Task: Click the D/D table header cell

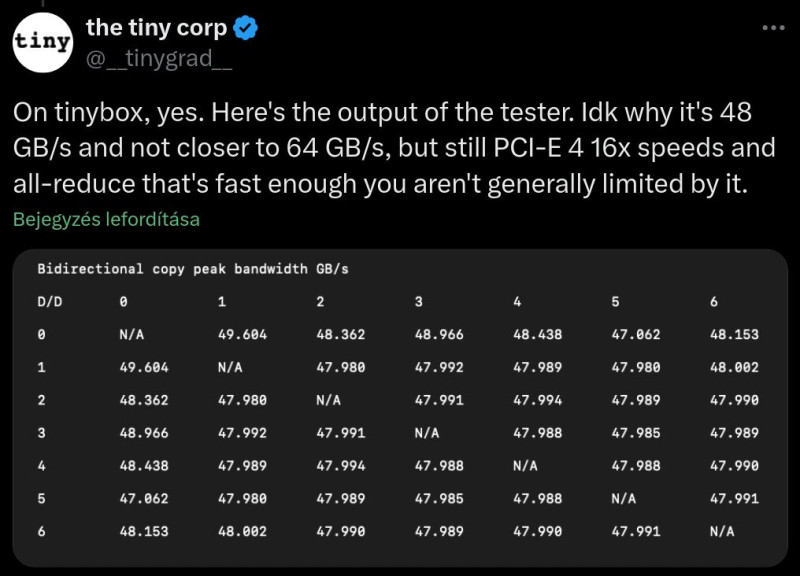Action: [49, 302]
